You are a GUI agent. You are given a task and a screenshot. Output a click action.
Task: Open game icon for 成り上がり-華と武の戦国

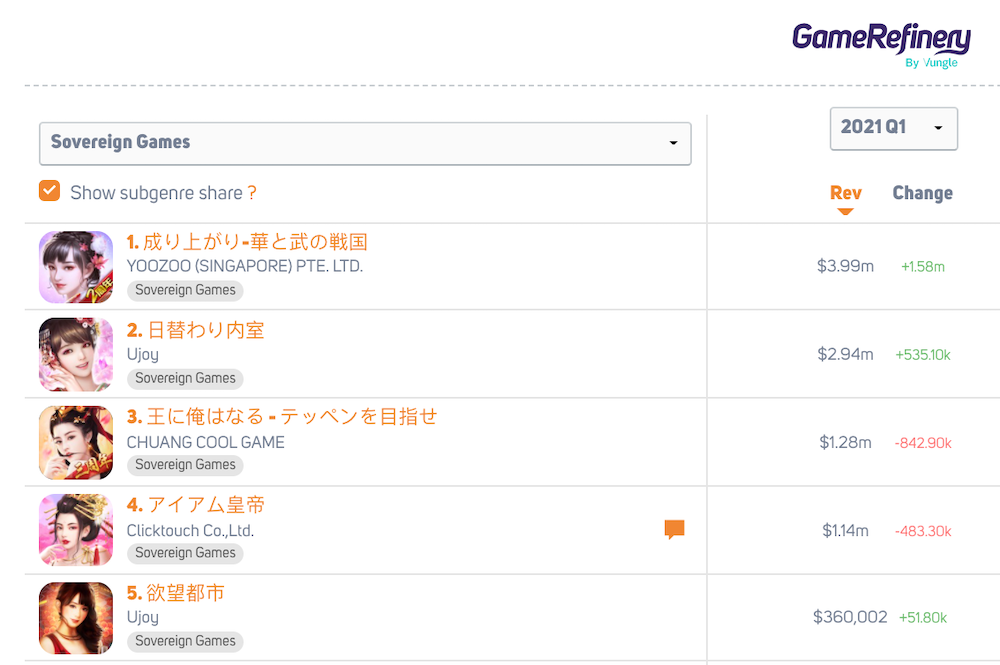[76, 267]
